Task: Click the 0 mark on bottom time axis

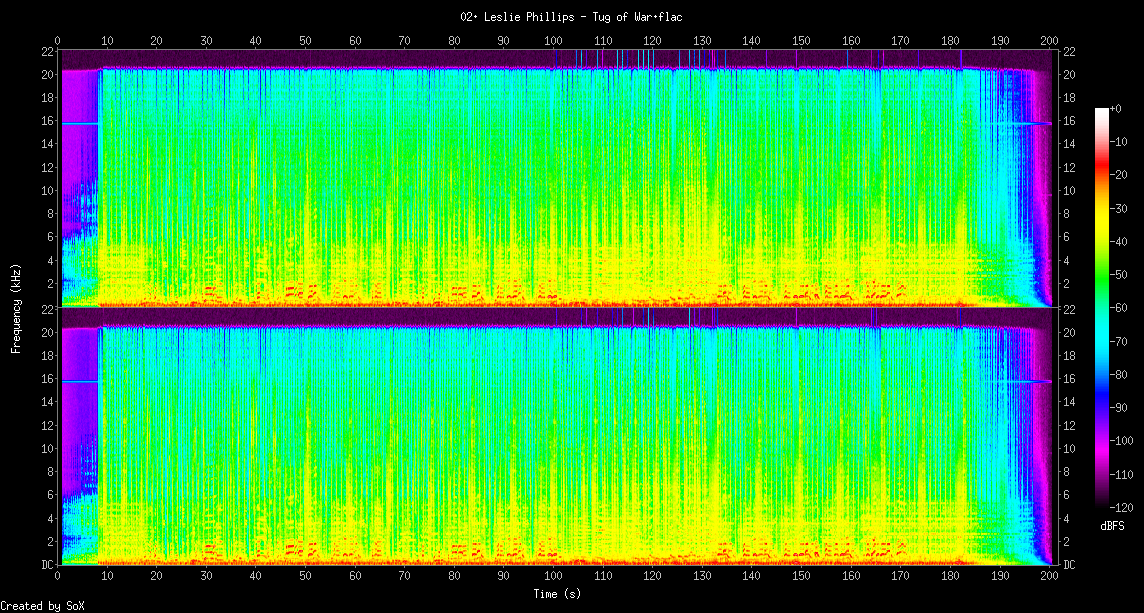Action: (x=58, y=577)
